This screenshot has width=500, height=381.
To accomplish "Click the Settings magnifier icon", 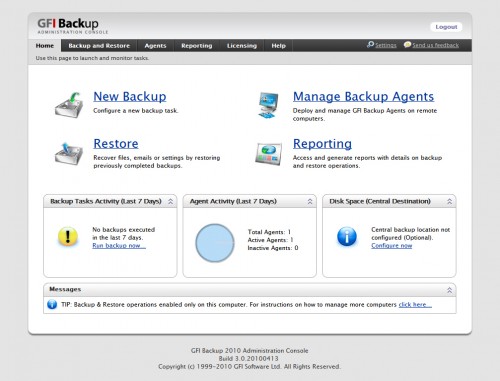I will [370, 44].
